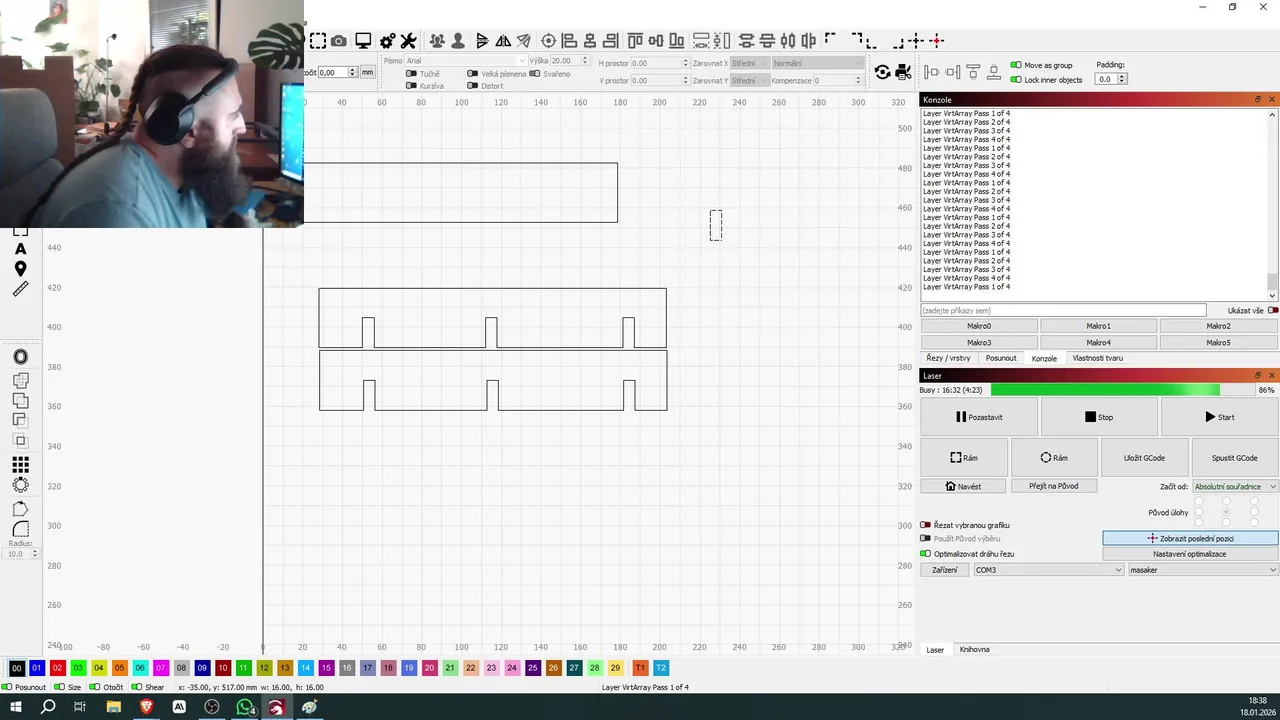Viewport: 1280px width, 720px height.
Task: Open the COM3 port dropdown
Action: pos(1049,570)
